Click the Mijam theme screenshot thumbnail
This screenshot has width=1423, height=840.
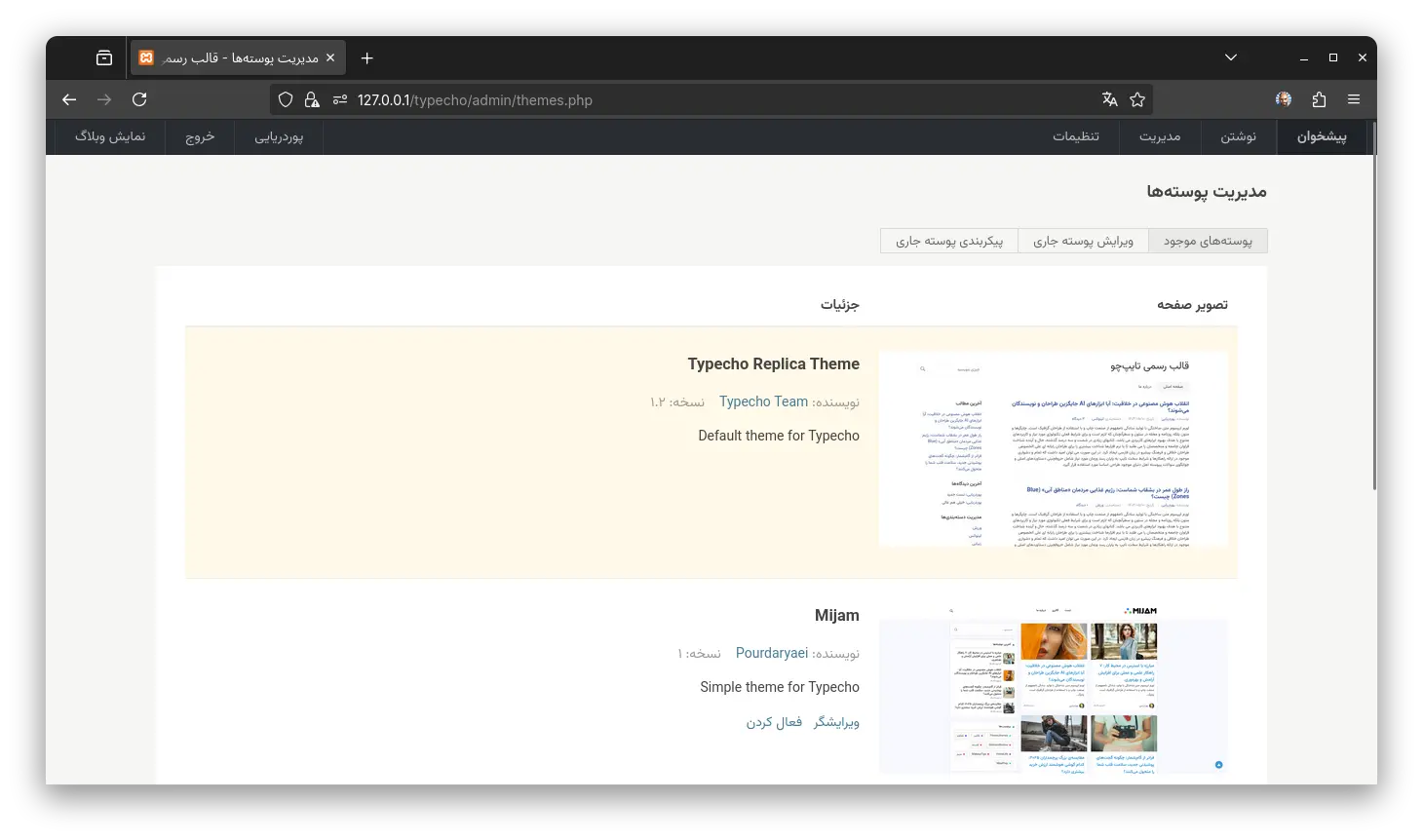coord(1053,690)
